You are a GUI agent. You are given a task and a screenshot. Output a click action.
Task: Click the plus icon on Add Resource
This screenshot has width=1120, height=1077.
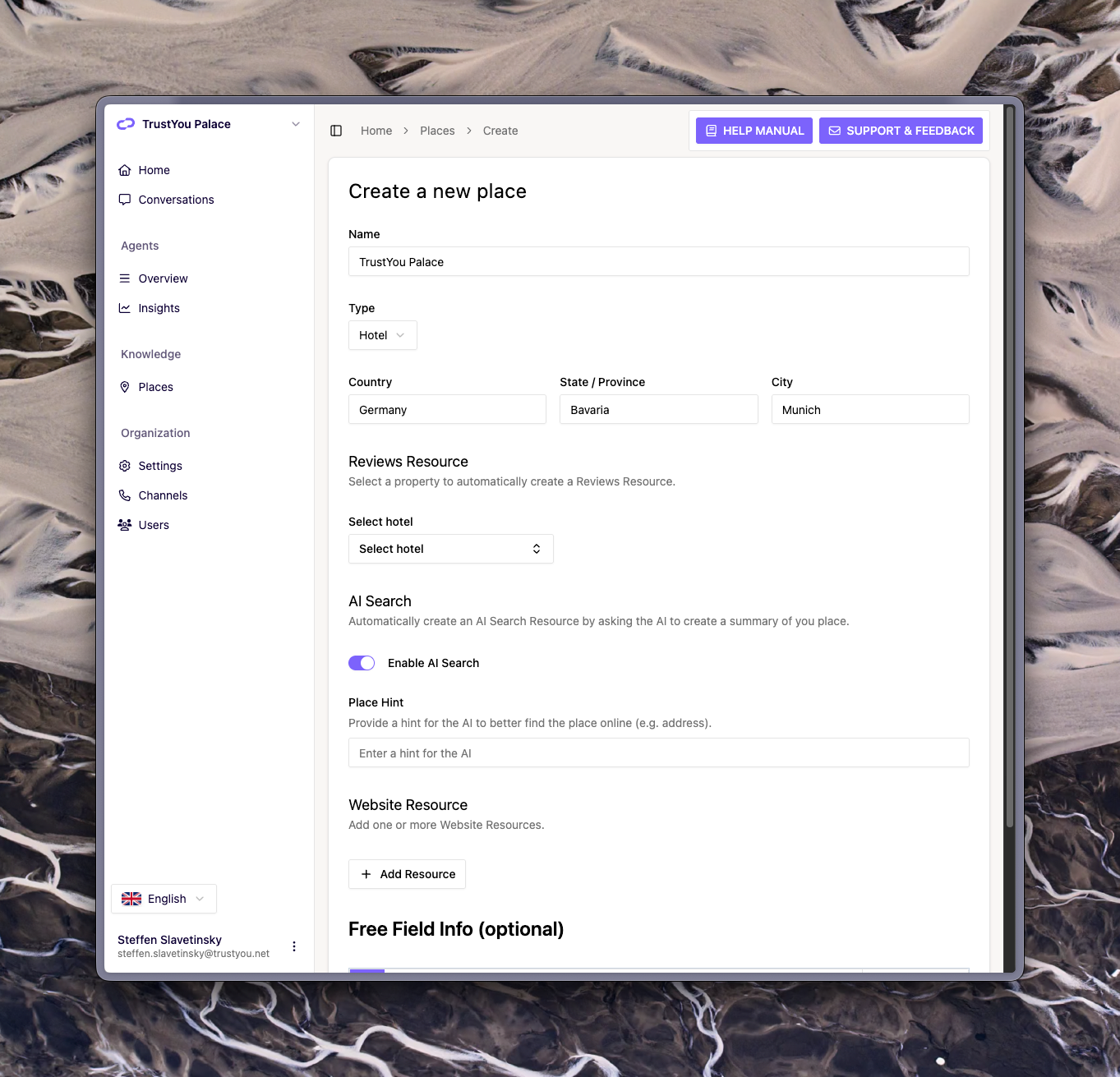[366, 874]
